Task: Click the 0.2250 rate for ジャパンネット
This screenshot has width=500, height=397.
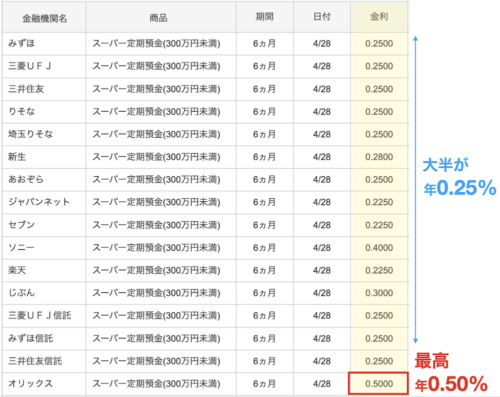Action: point(379,202)
